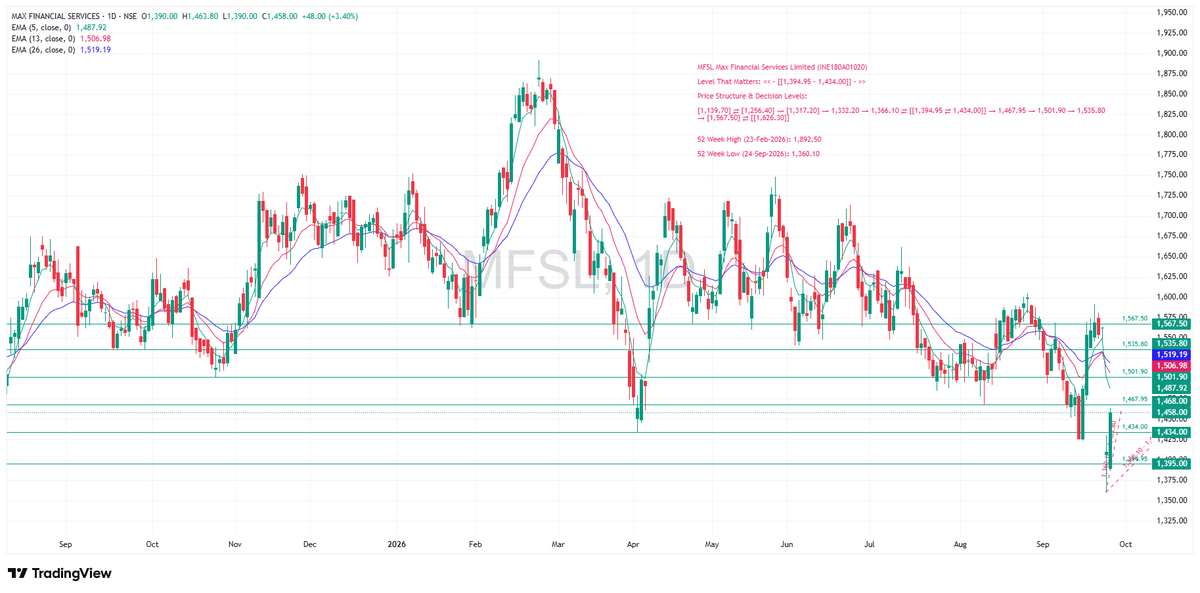
Task: Select the EMA (13, close, 0) legend
Action: pyautogui.click(x=43, y=38)
